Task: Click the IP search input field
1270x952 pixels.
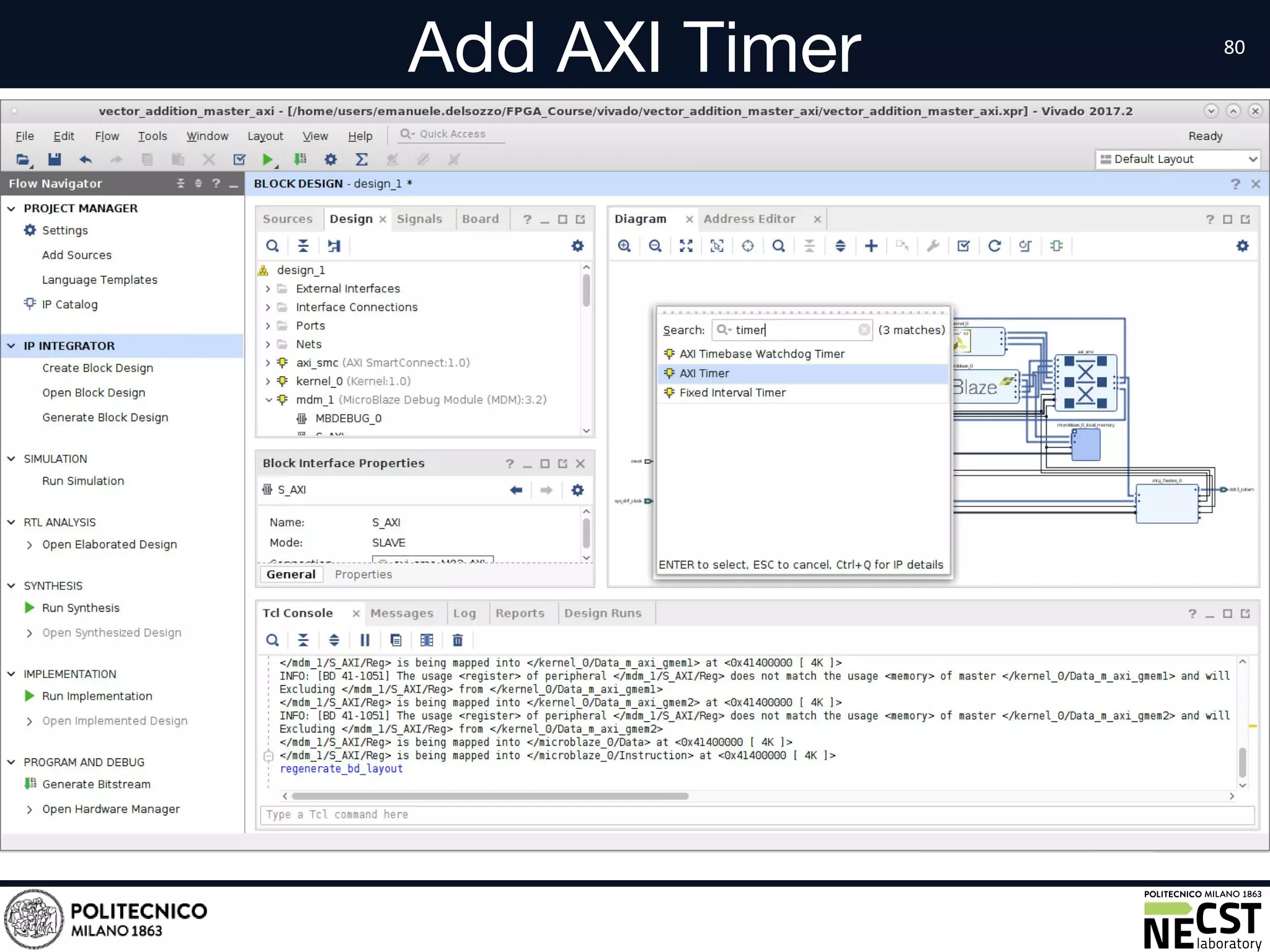Action: tap(793, 330)
